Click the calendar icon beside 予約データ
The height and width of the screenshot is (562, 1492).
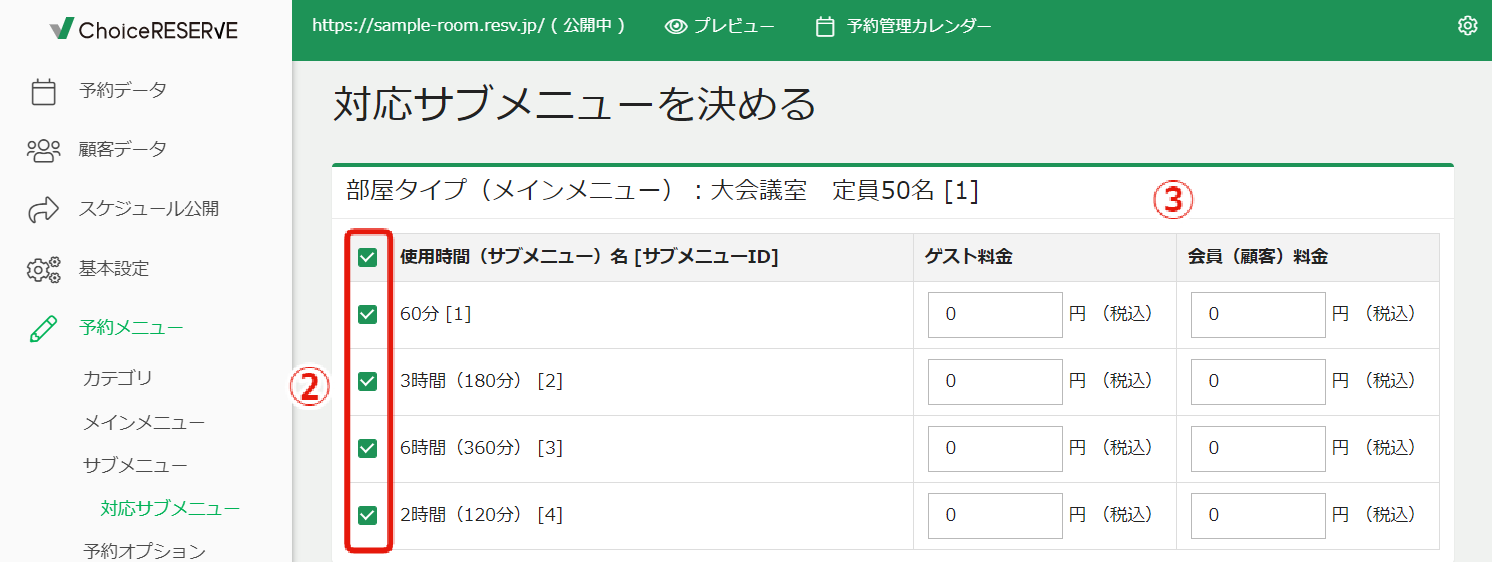tap(43, 91)
